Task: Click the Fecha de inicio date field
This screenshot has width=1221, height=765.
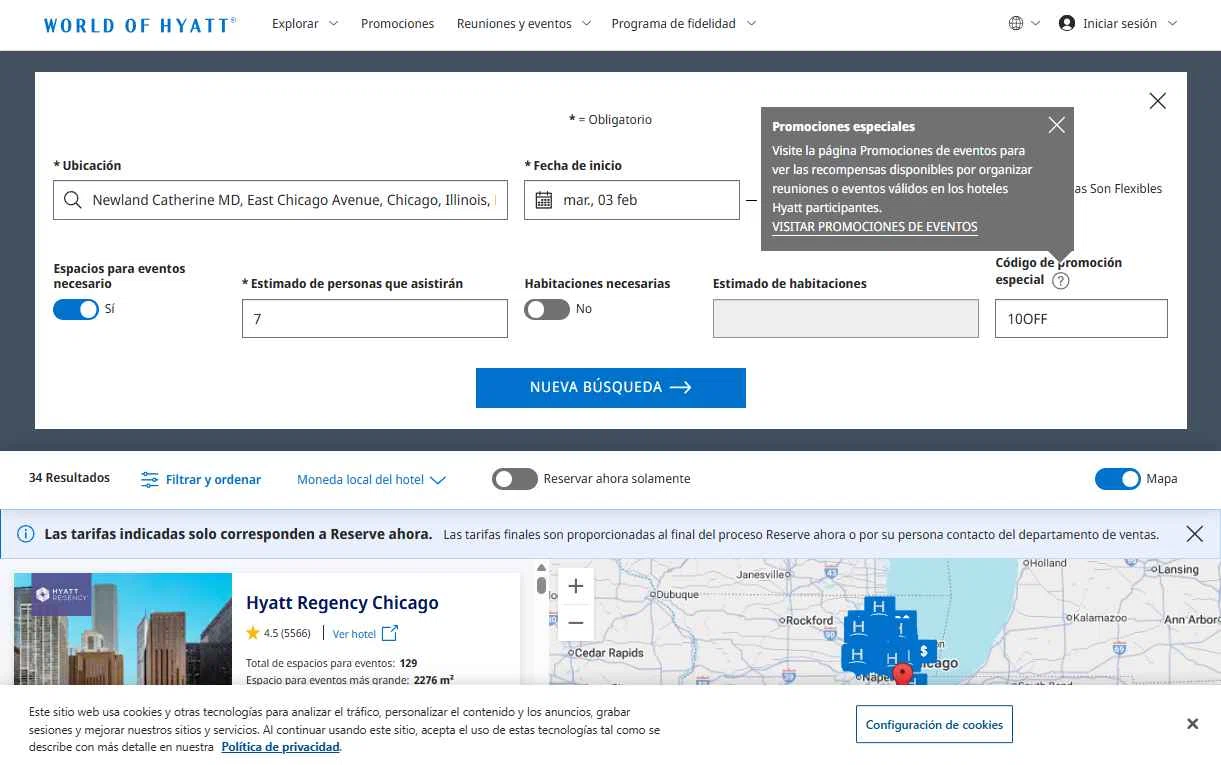Action: point(632,200)
